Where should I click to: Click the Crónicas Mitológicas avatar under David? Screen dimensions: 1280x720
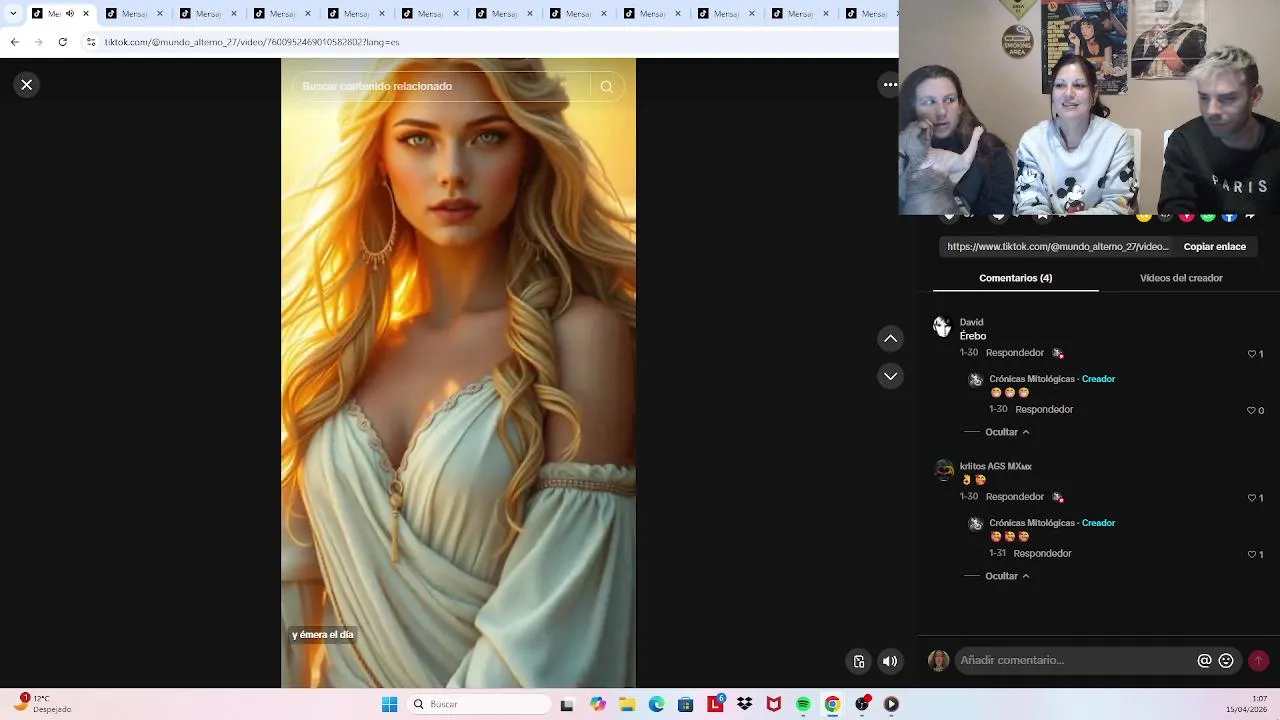[x=976, y=380]
